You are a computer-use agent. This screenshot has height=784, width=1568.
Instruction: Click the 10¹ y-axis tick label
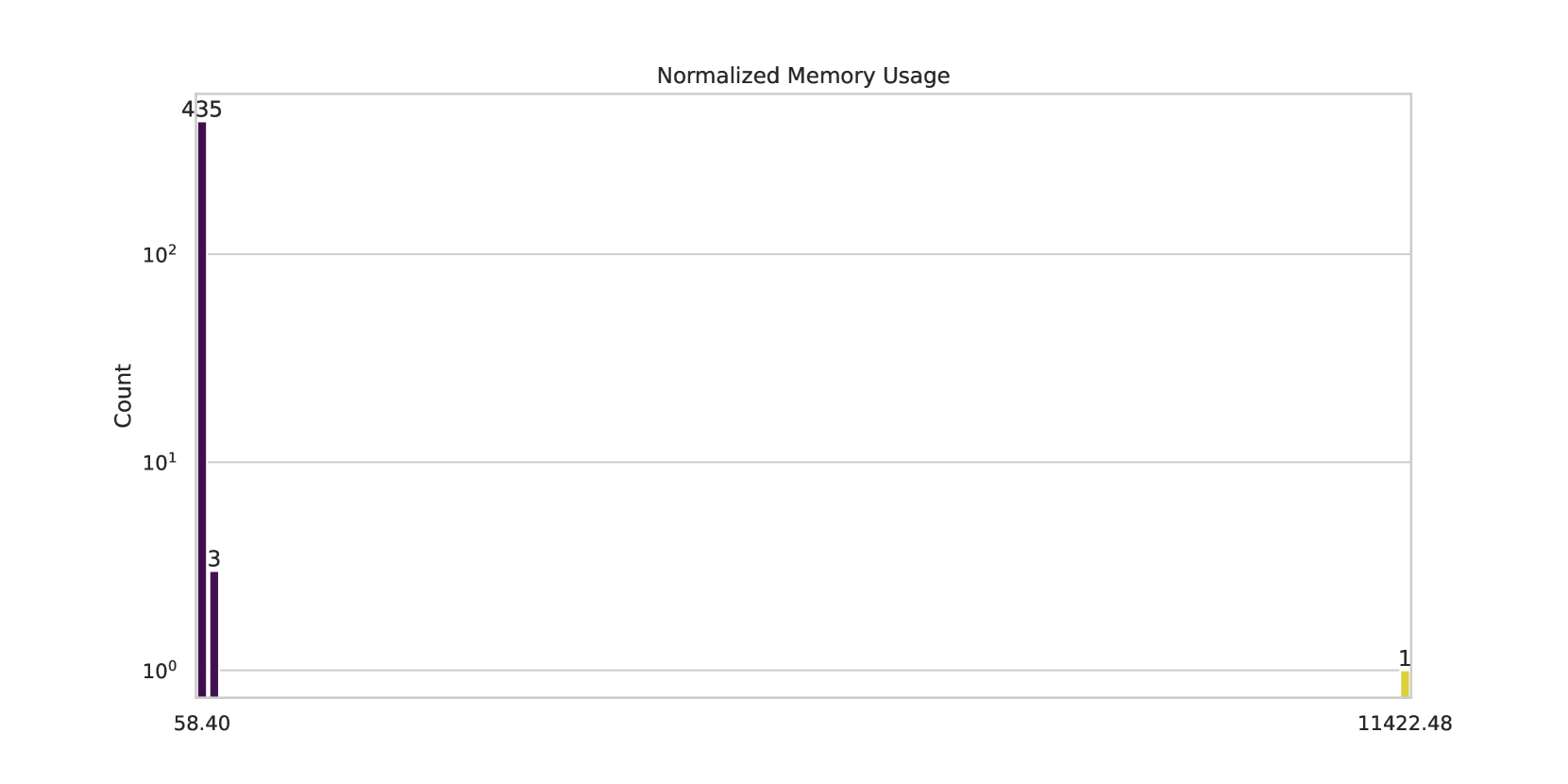point(160,463)
